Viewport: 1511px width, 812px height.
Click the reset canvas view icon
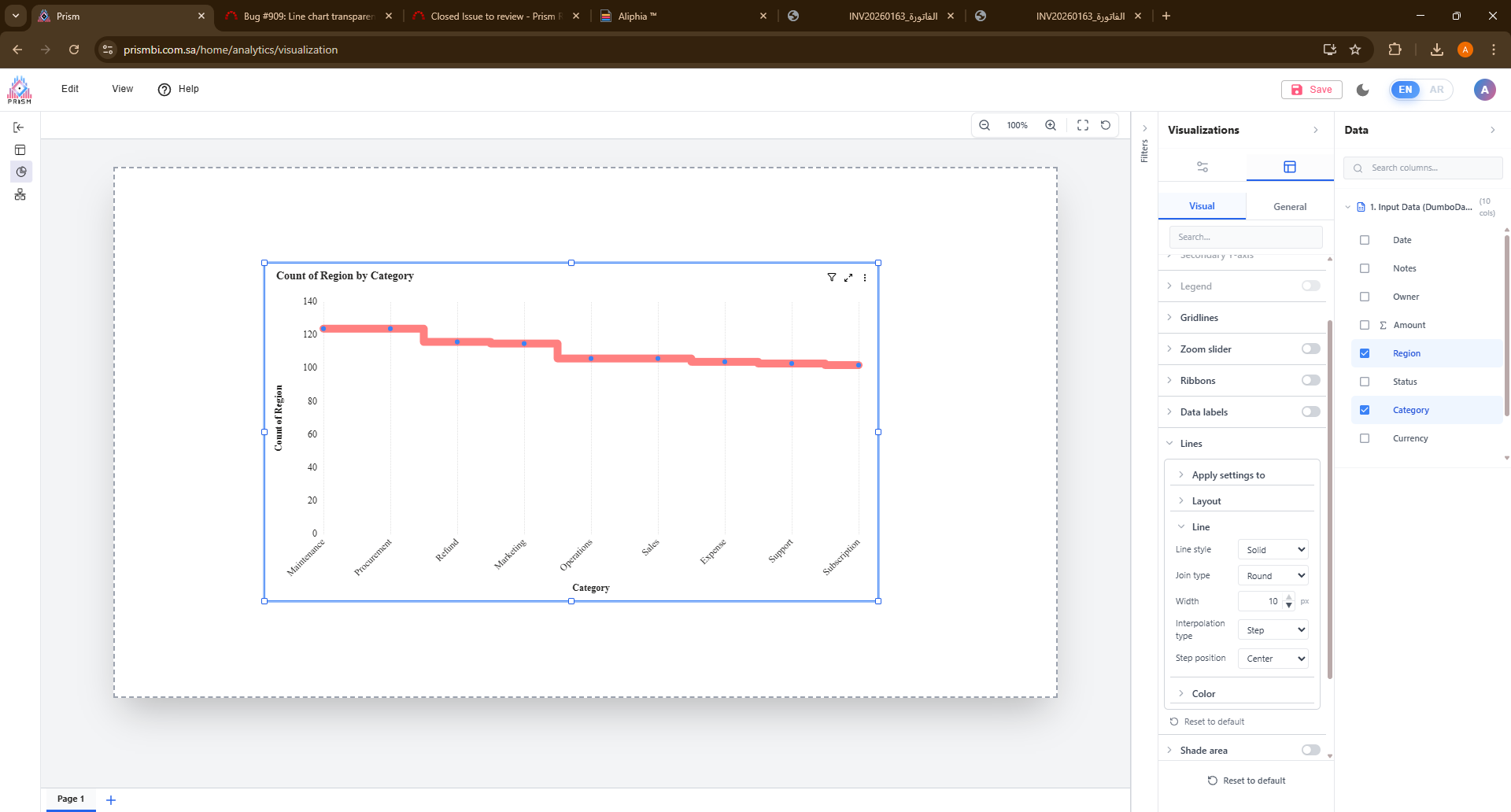pos(1106,125)
